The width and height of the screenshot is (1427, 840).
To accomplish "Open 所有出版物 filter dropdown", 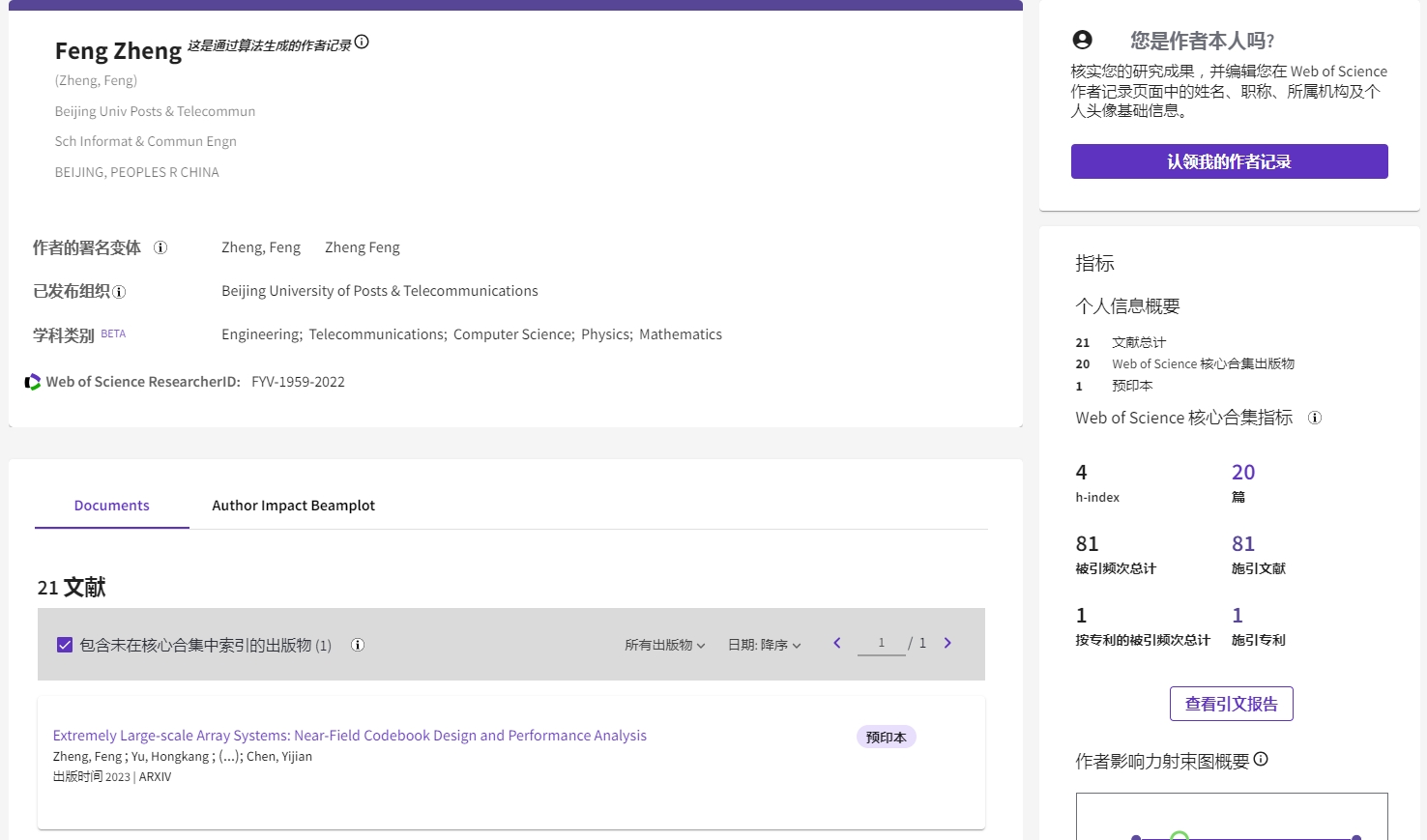I will point(665,645).
